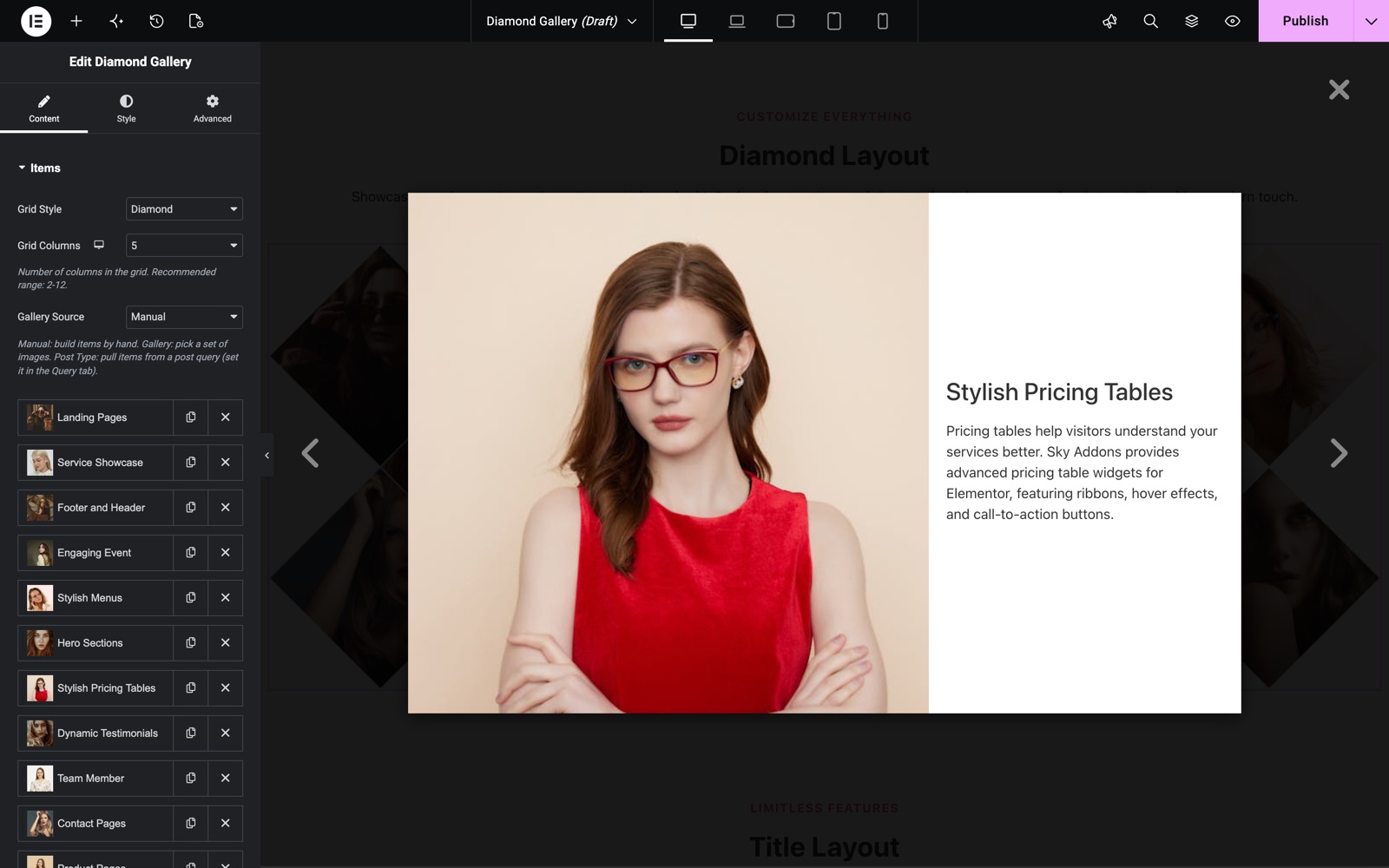The width and height of the screenshot is (1389, 868).
Task: Switch to Tablet portrait view
Action: click(834, 21)
